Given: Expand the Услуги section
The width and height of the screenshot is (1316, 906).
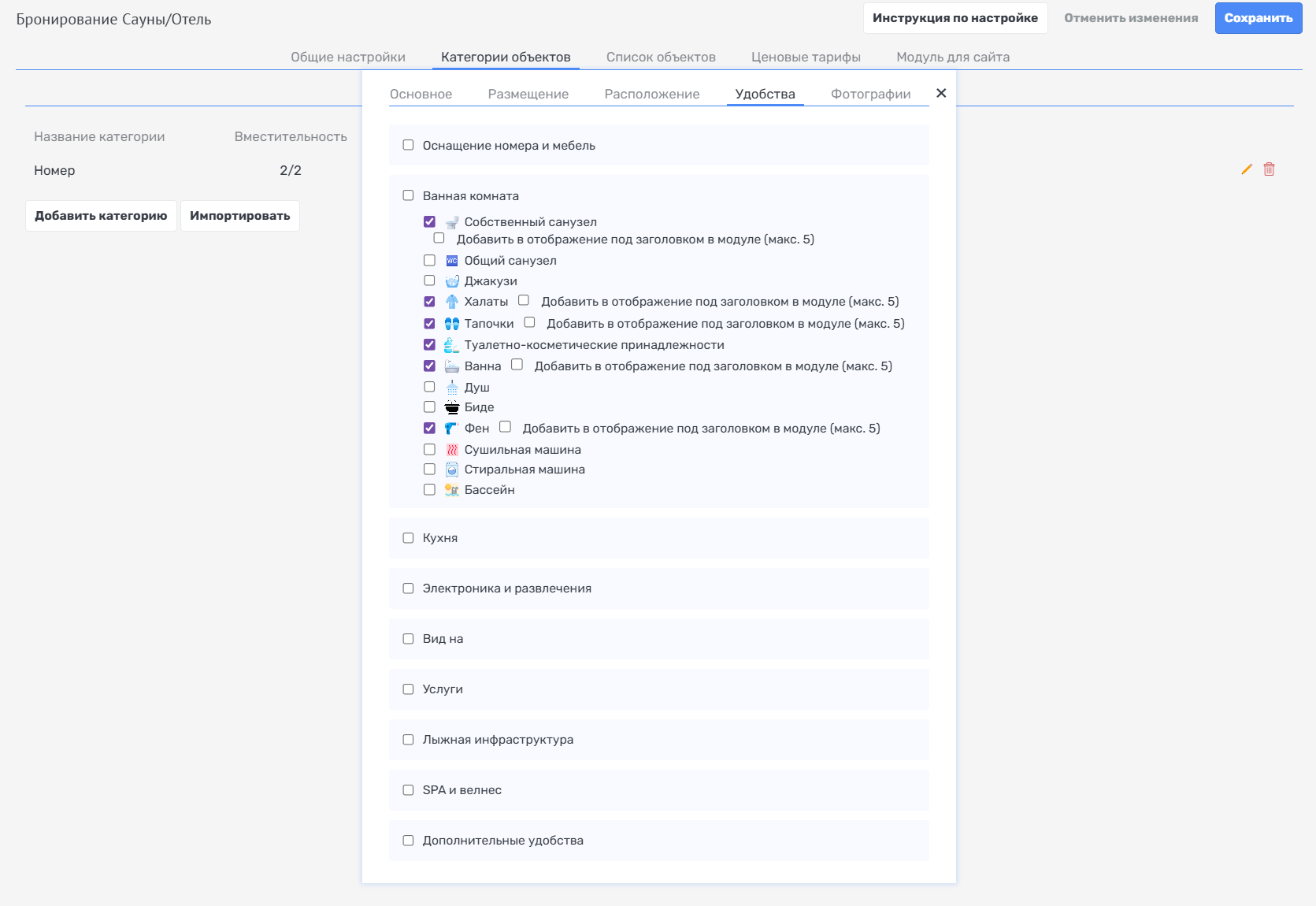Looking at the screenshot, I should pyautogui.click(x=408, y=689).
